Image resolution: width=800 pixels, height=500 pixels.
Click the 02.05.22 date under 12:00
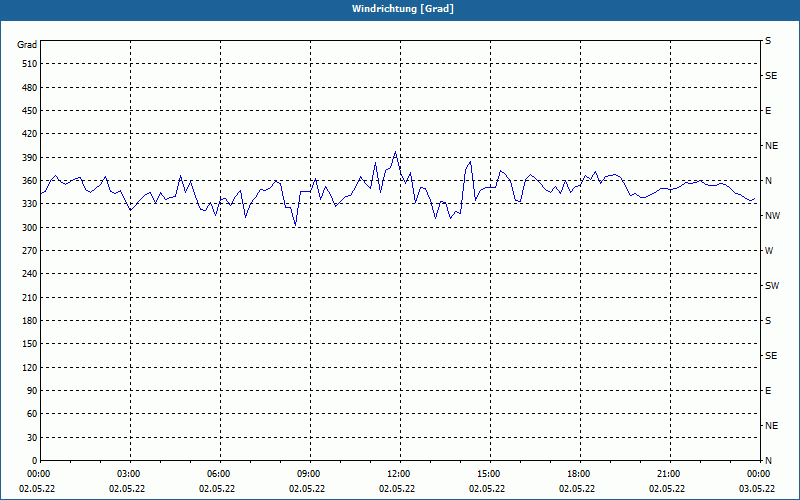click(x=397, y=489)
